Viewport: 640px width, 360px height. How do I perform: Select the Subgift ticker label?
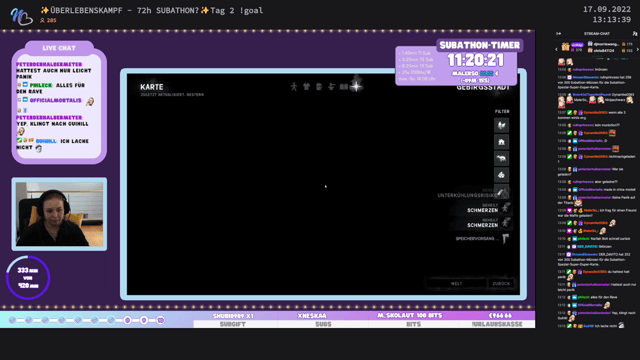(x=233, y=324)
